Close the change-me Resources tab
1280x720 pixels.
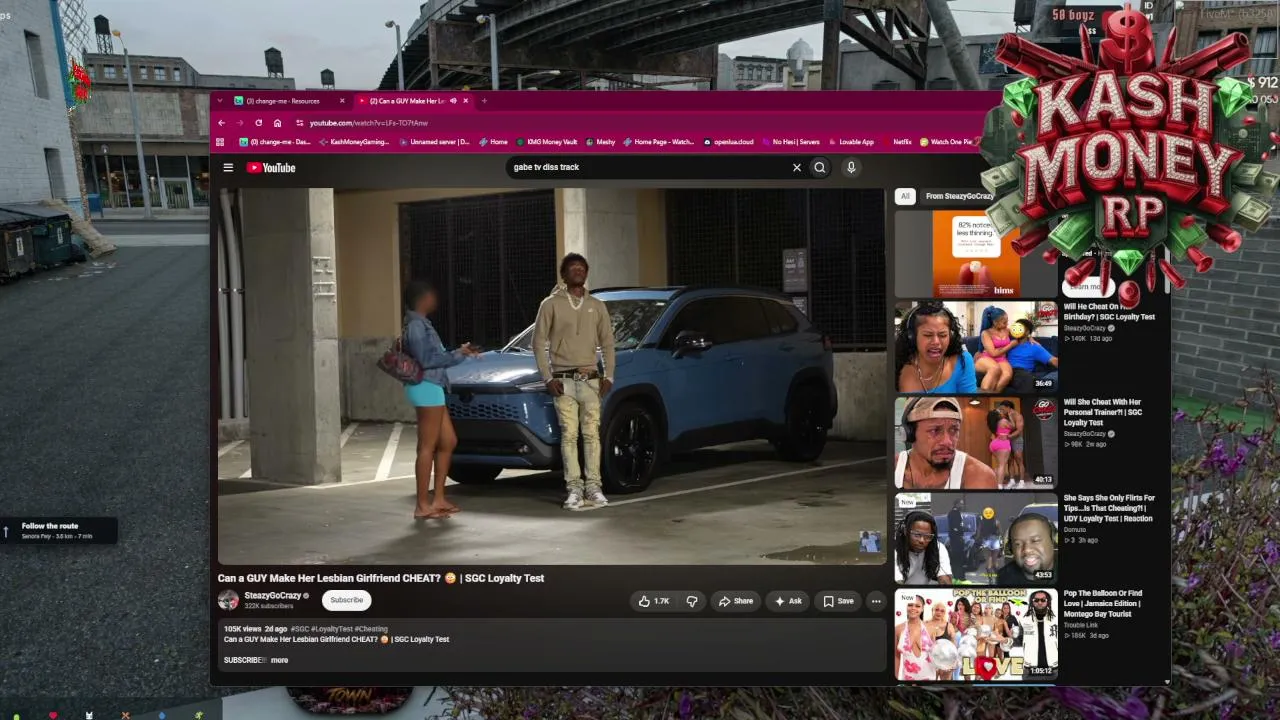[342, 101]
